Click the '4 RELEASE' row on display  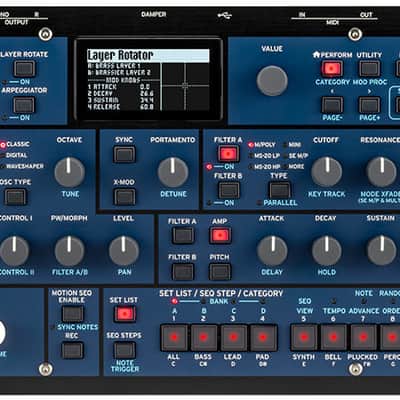(121, 107)
